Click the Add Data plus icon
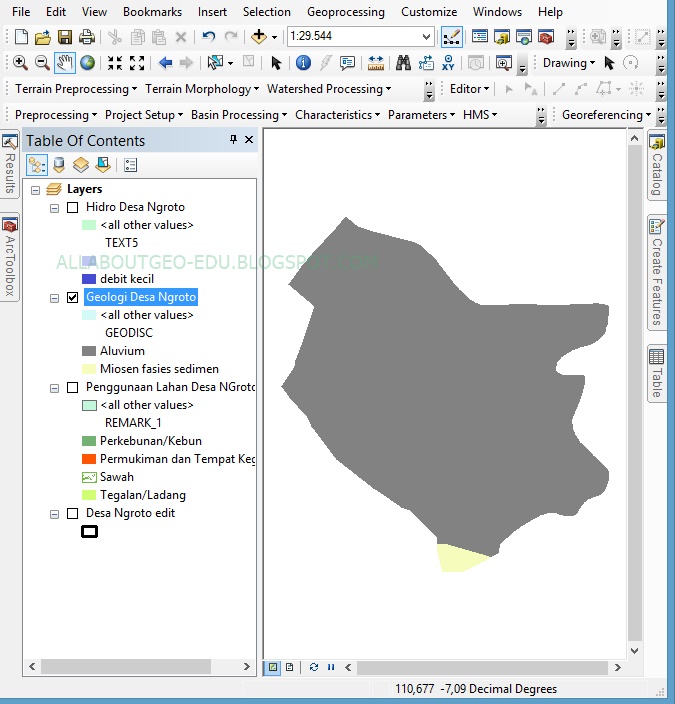Viewport: 675px width, 704px height. tap(259, 37)
